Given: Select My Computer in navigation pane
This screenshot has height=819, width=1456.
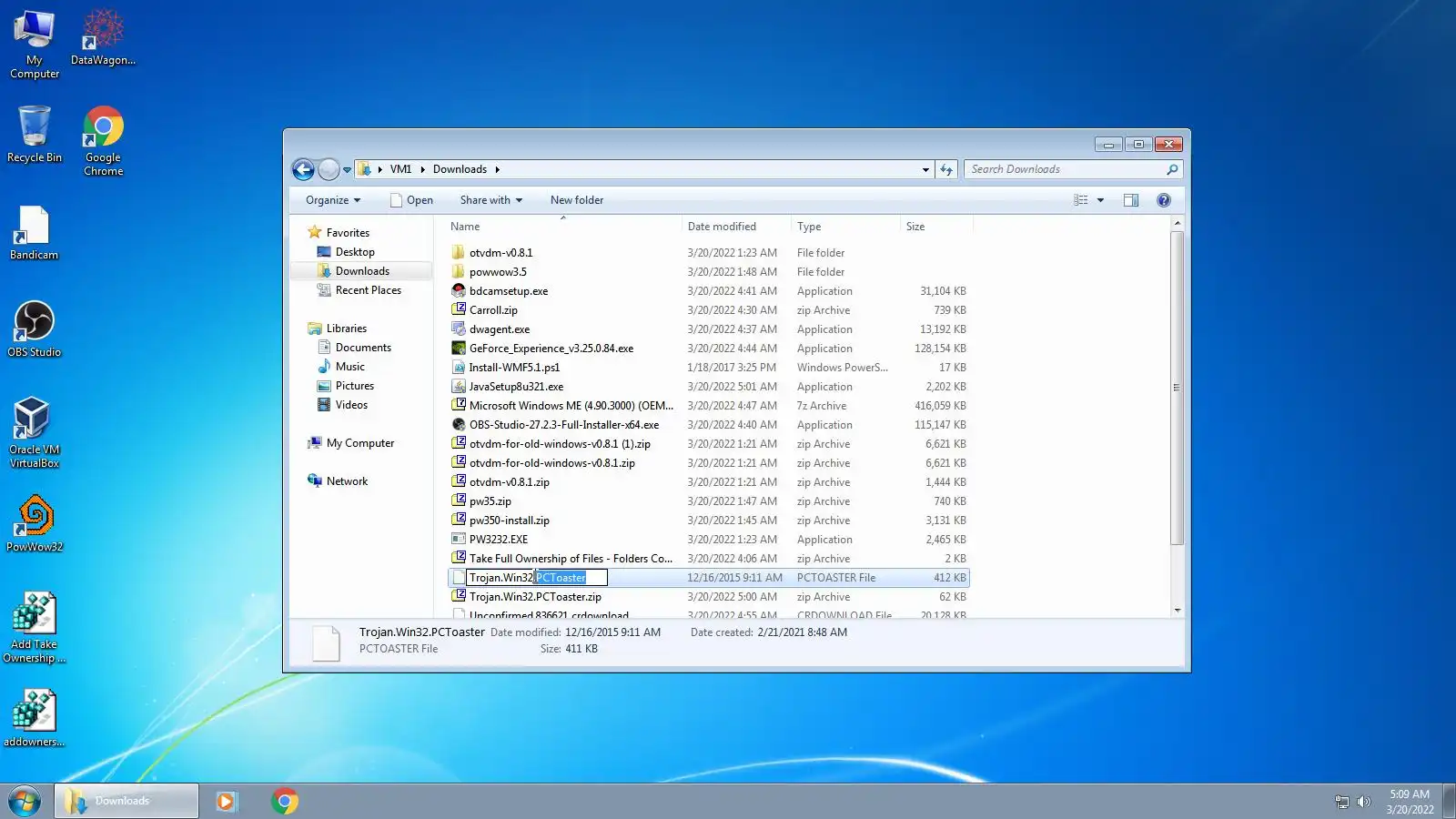Looking at the screenshot, I should pyautogui.click(x=351, y=443).
